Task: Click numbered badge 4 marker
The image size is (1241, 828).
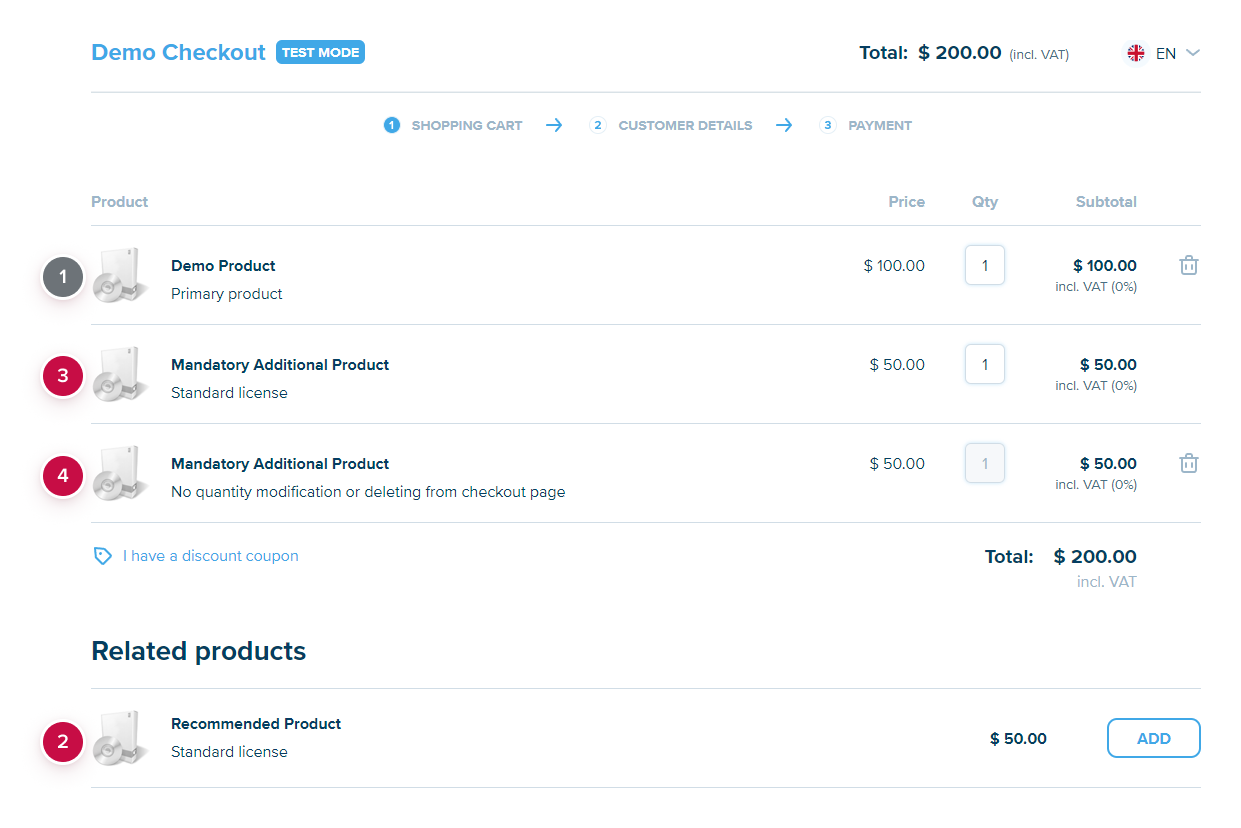Action: (x=63, y=476)
